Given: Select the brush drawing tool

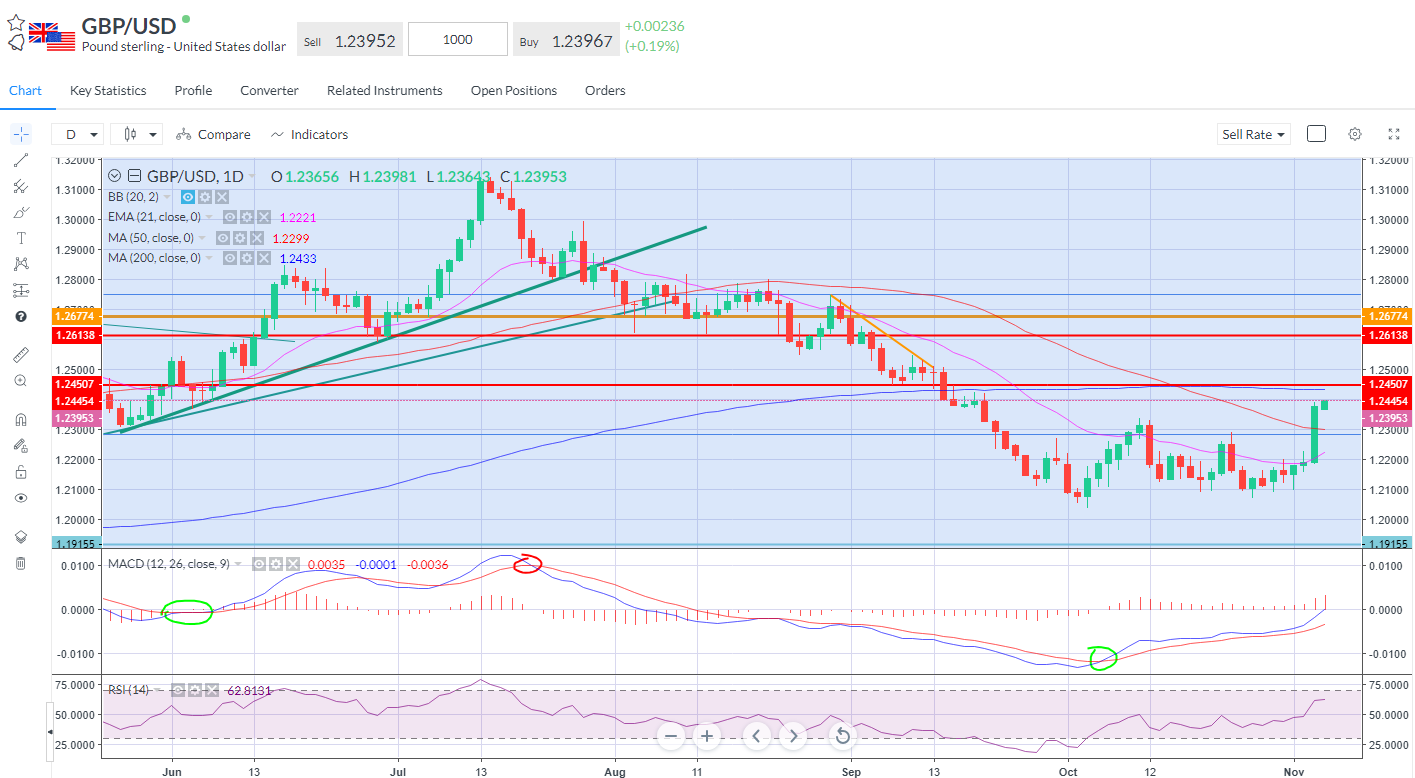Looking at the screenshot, I should 20,212.
